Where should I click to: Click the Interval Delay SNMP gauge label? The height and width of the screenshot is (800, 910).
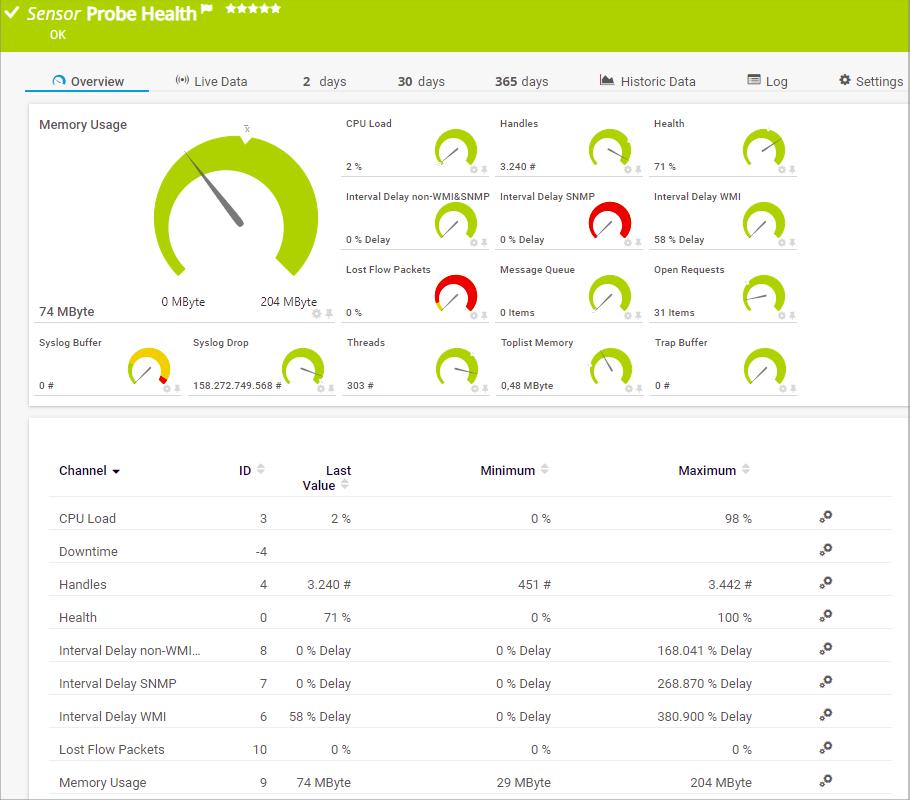(x=547, y=197)
